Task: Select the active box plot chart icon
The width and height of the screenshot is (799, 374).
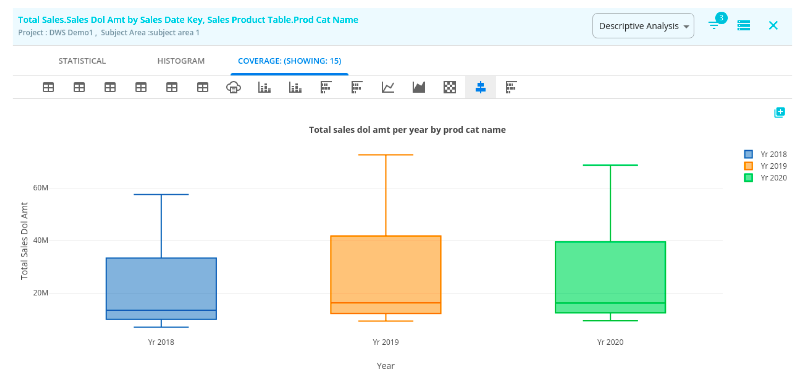Action: click(x=481, y=88)
